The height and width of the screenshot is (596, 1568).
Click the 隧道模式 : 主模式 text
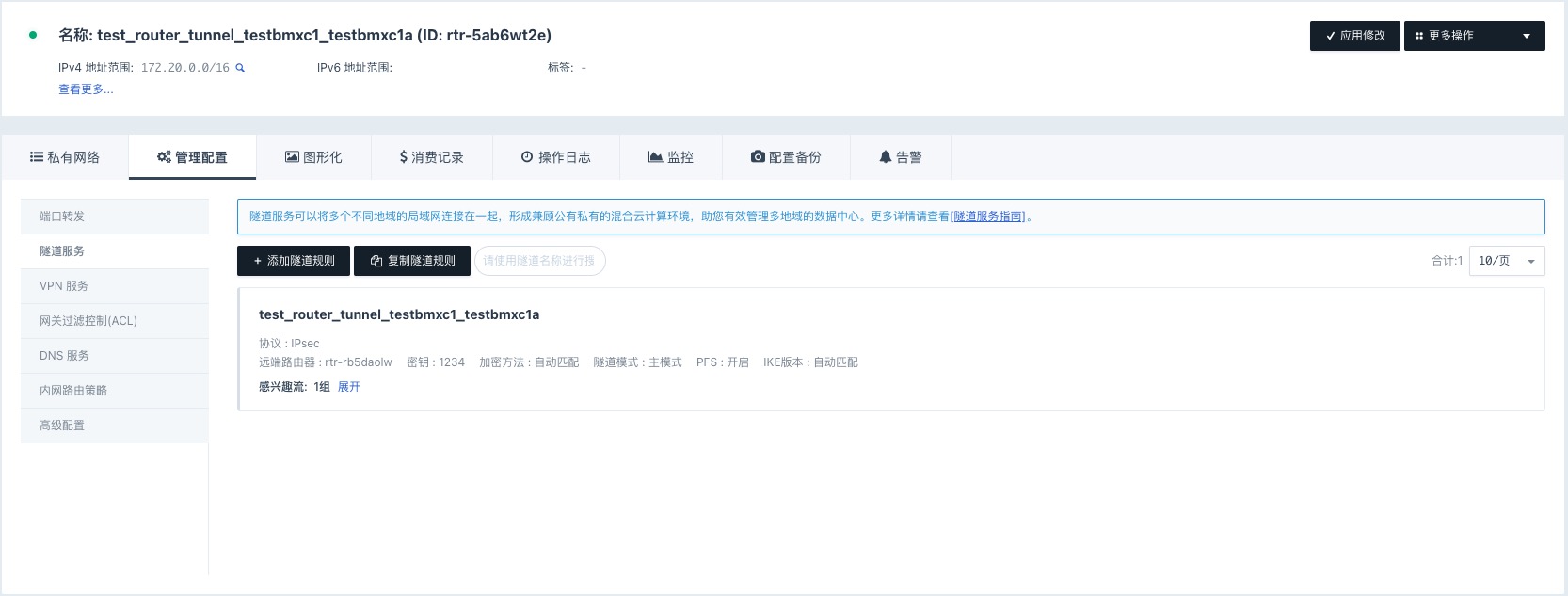click(x=637, y=362)
